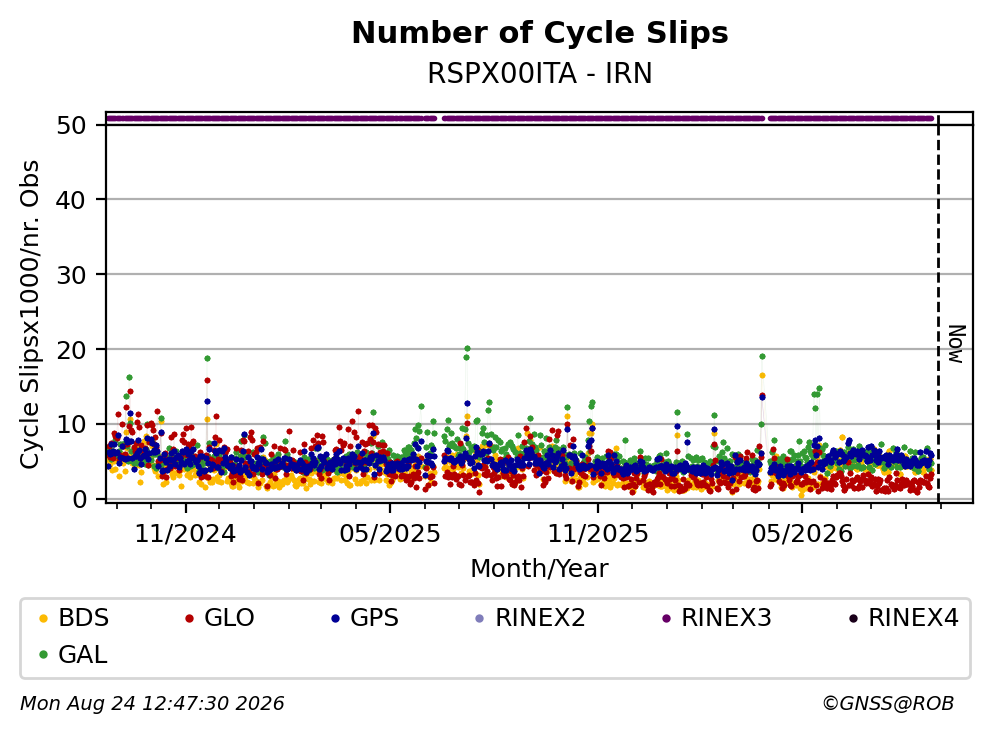Image resolution: width=993 pixels, height=734 pixels.
Task: Click the timestamp Mon Aug 24 12:47:30 2026
Action: 152,704
